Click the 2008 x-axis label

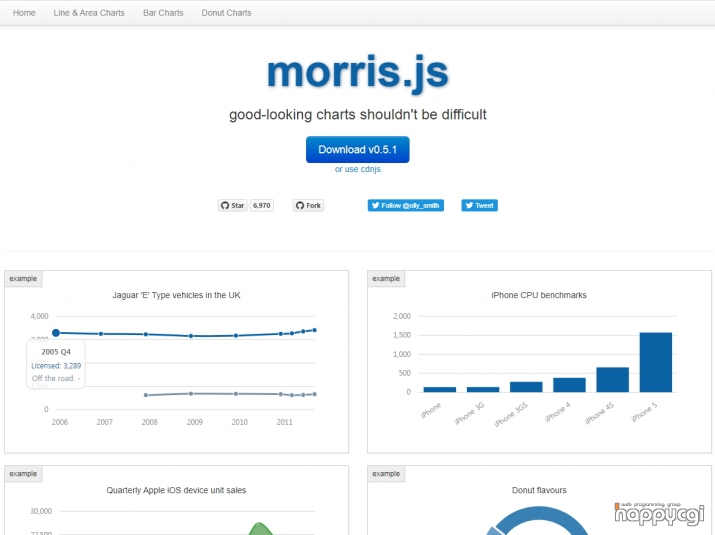click(150, 422)
